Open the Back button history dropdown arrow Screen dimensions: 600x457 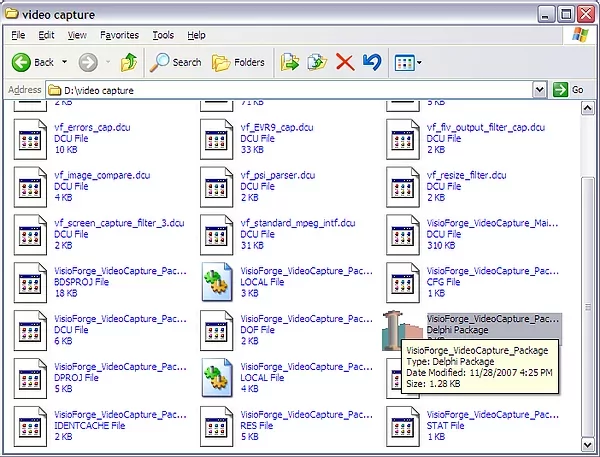pyautogui.click(x=64, y=62)
